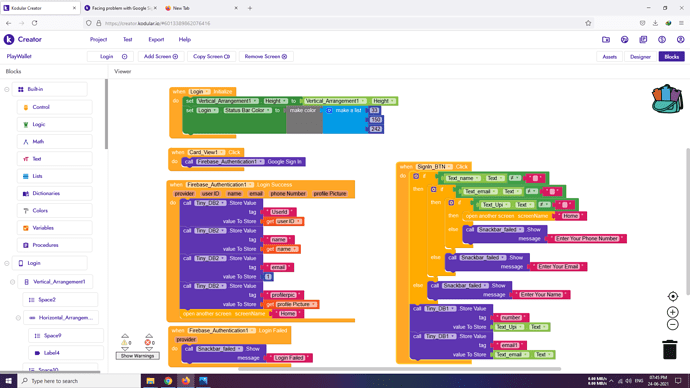Image resolution: width=690 pixels, height=388 pixels.
Task: Center the workspace with the target icon
Action: click(672, 296)
